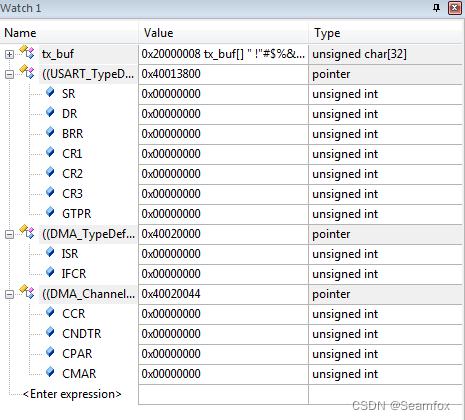The image size is (465, 420).
Task: Select the ISR register name
Action: (x=70, y=254)
